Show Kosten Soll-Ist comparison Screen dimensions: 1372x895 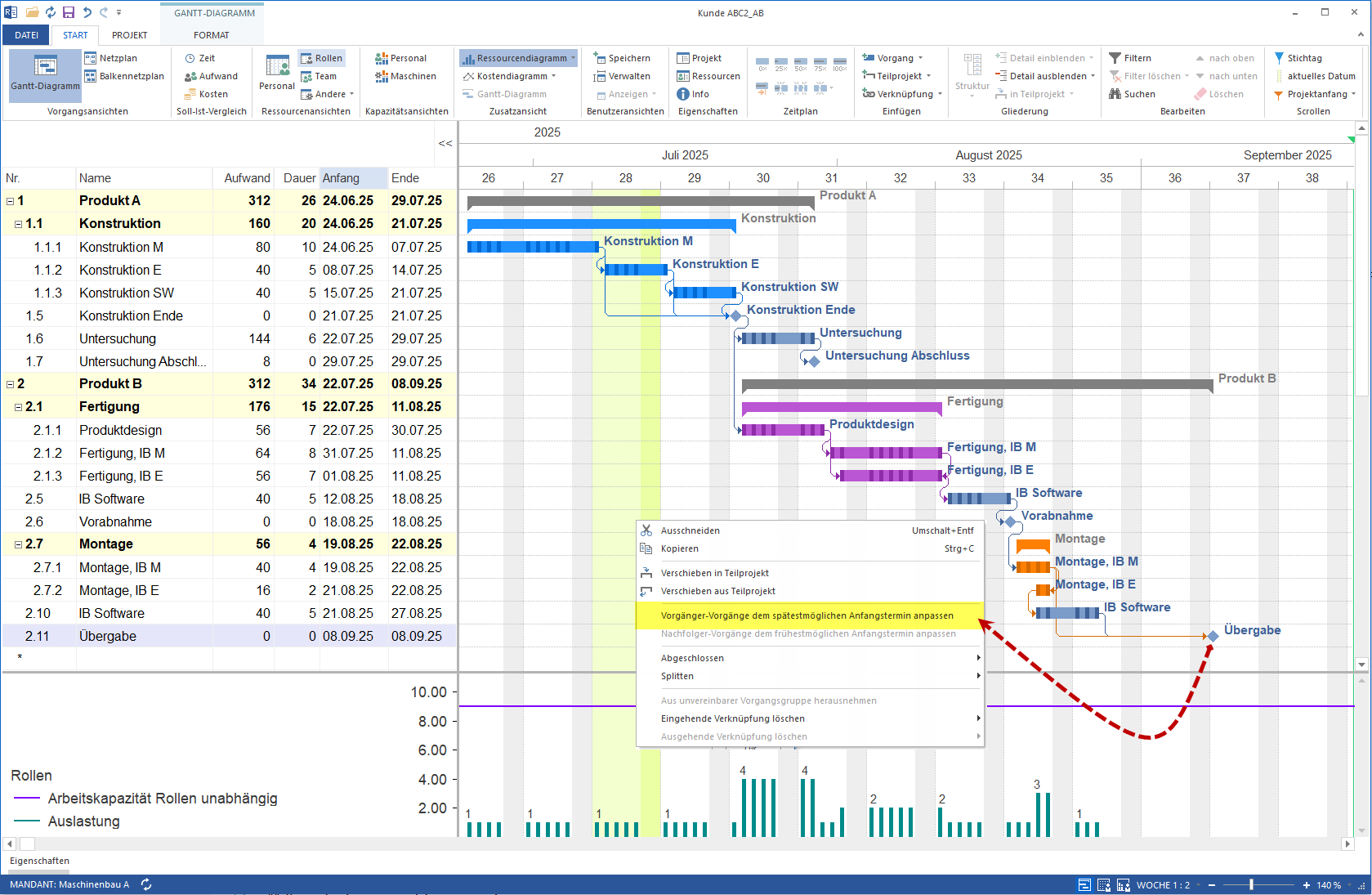[207, 94]
